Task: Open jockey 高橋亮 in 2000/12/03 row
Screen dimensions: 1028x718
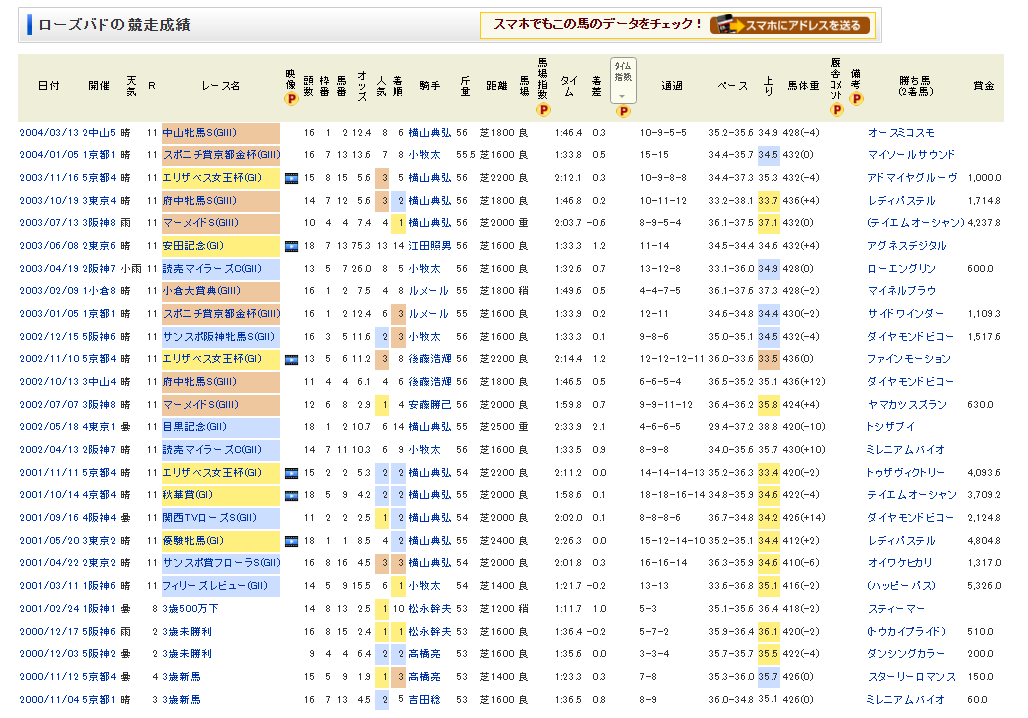Action: coord(424,654)
